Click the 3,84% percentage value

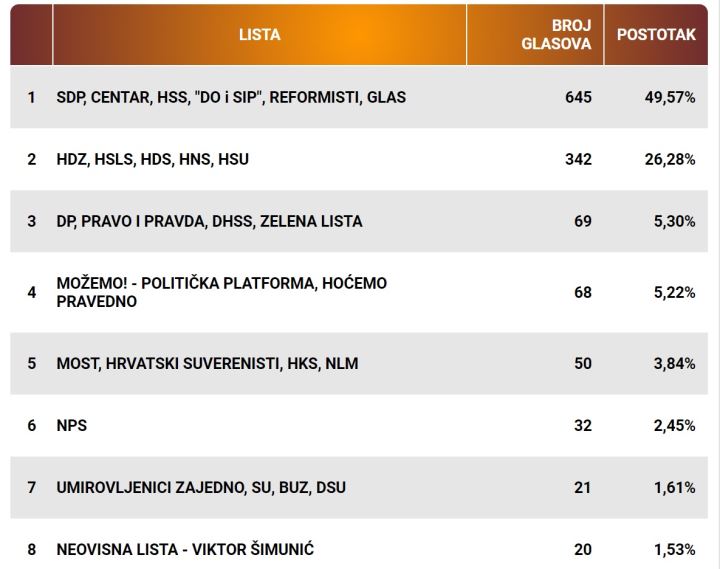[x=675, y=364]
